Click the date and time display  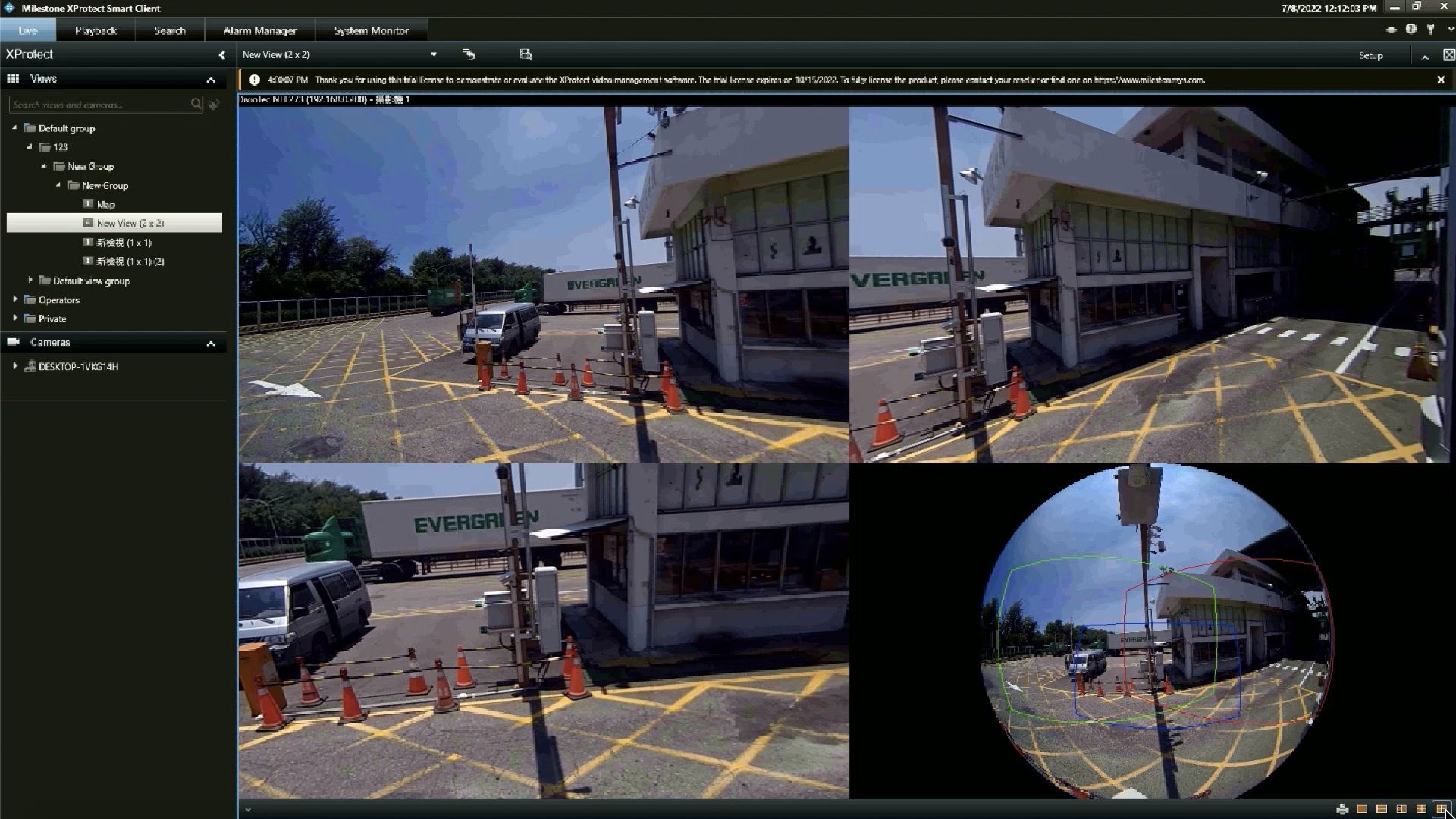pos(1329,8)
